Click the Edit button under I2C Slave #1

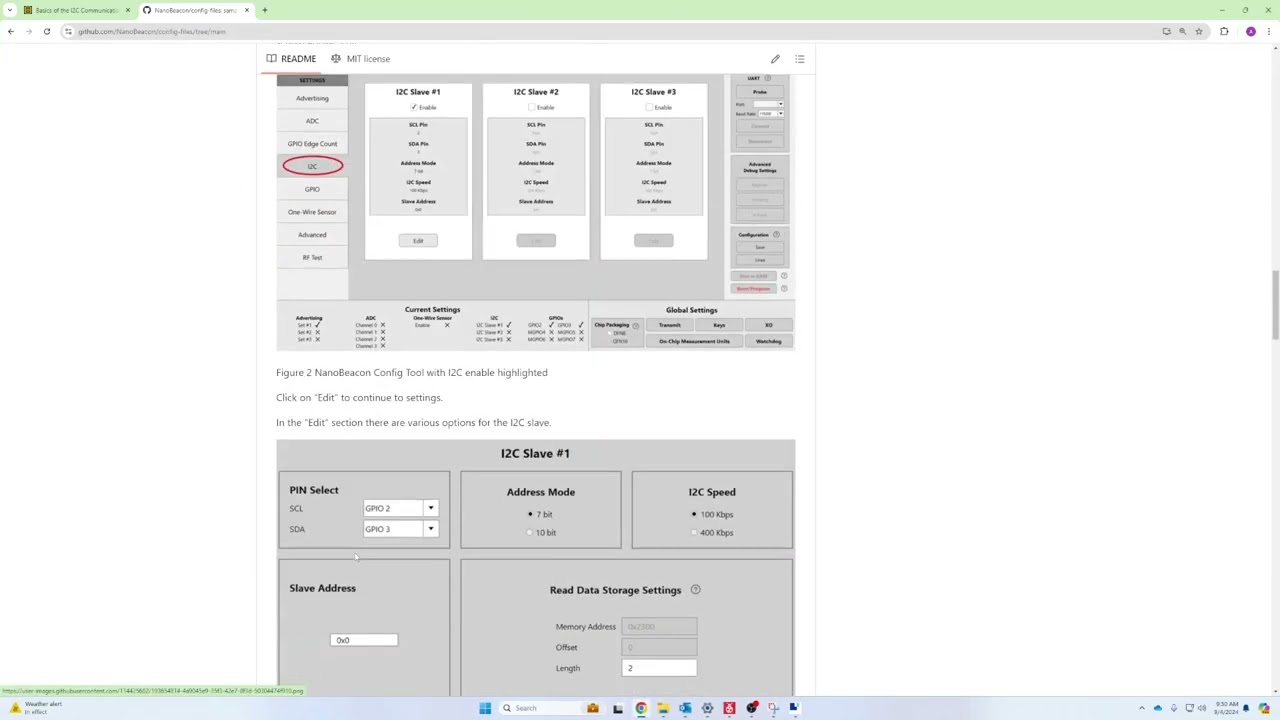(x=418, y=241)
